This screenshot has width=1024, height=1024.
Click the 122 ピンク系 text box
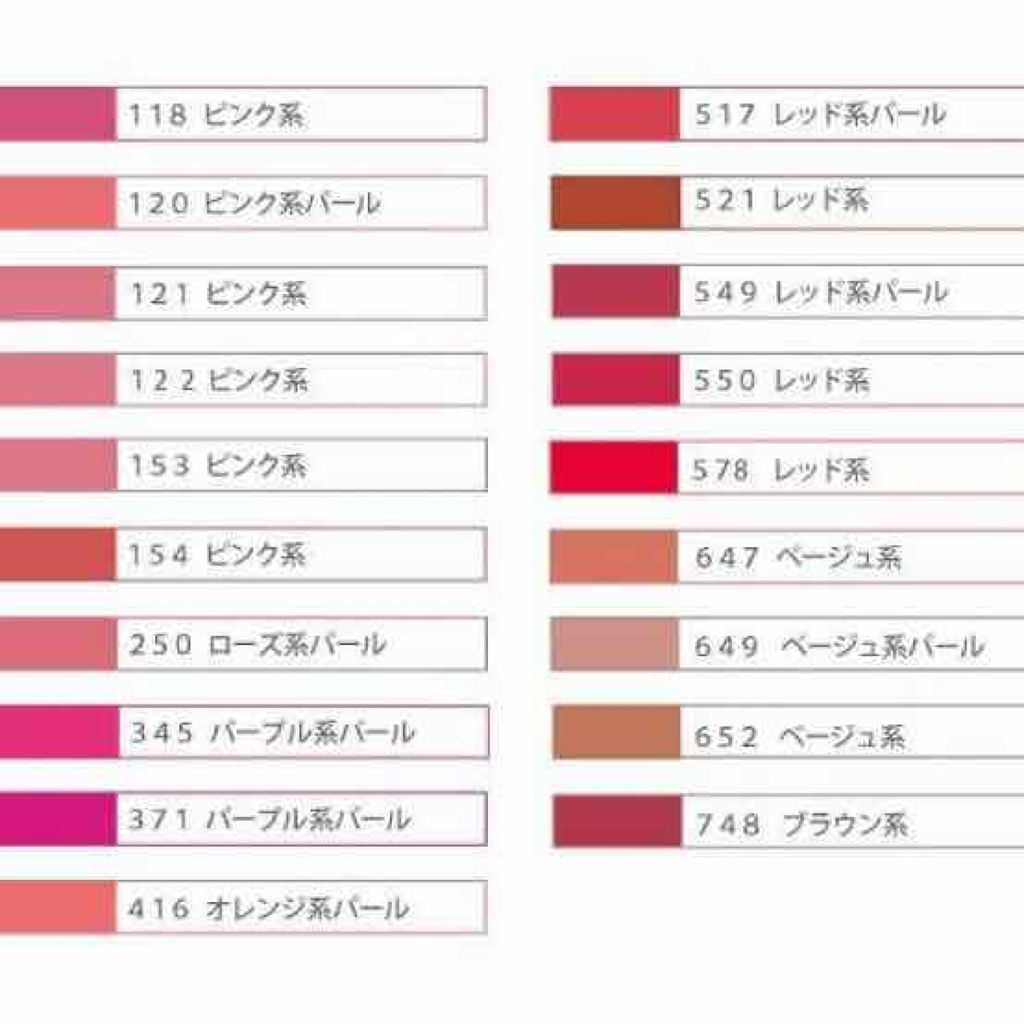[x=300, y=380]
